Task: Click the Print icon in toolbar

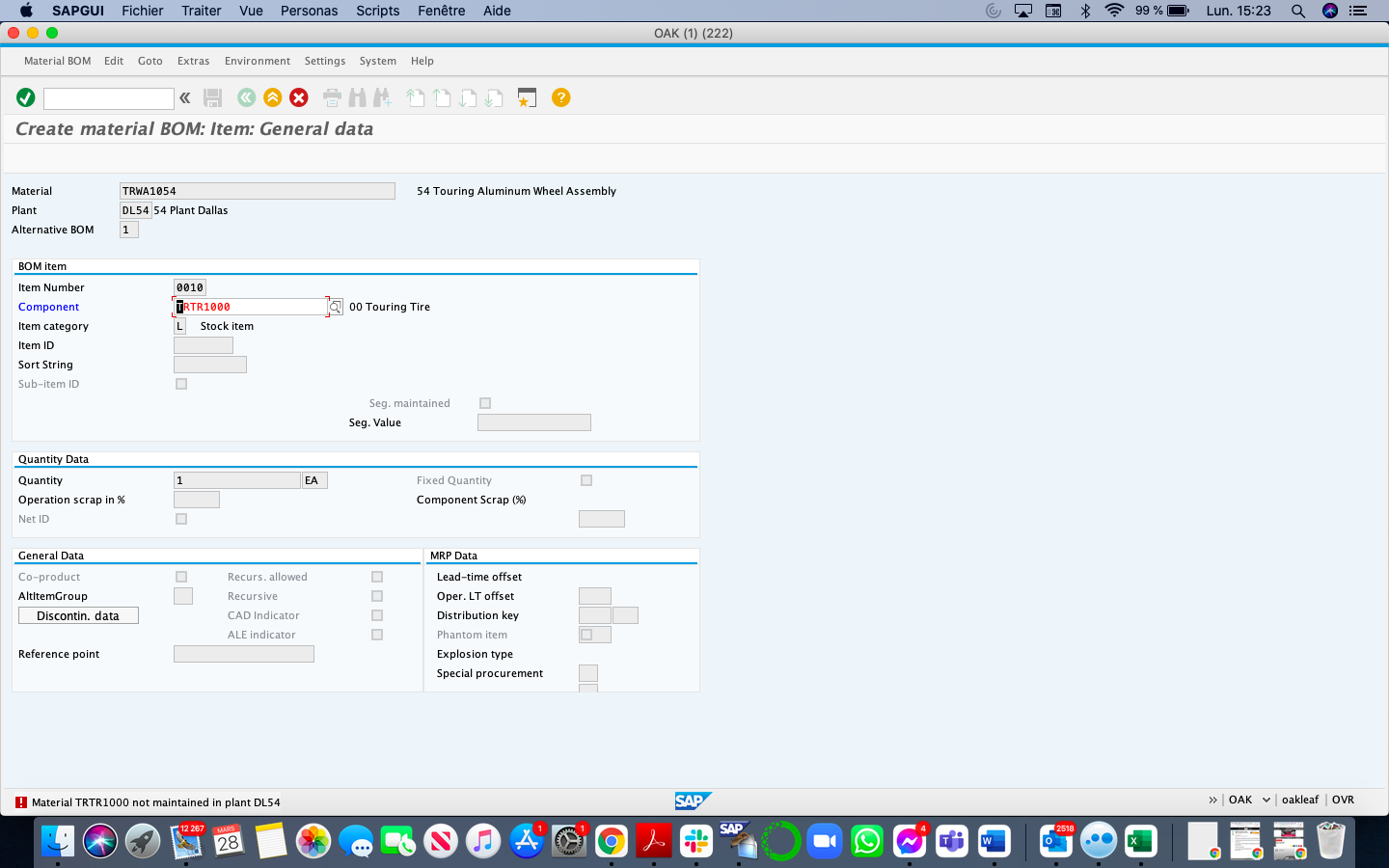Action: (332, 97)
